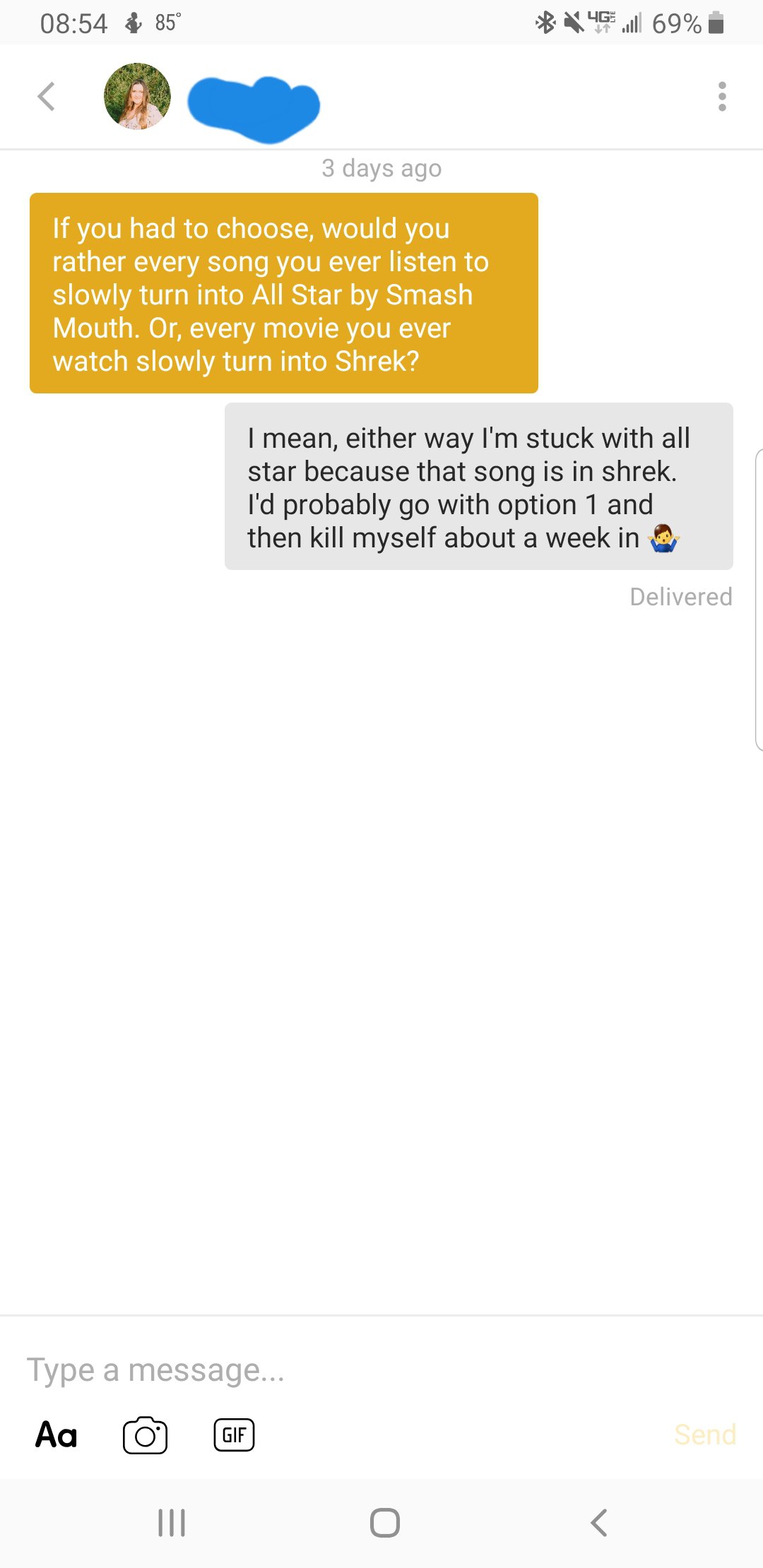Tap the battery 69% indicator
This screenshot has width=763, height=1568.
(687, 23)
